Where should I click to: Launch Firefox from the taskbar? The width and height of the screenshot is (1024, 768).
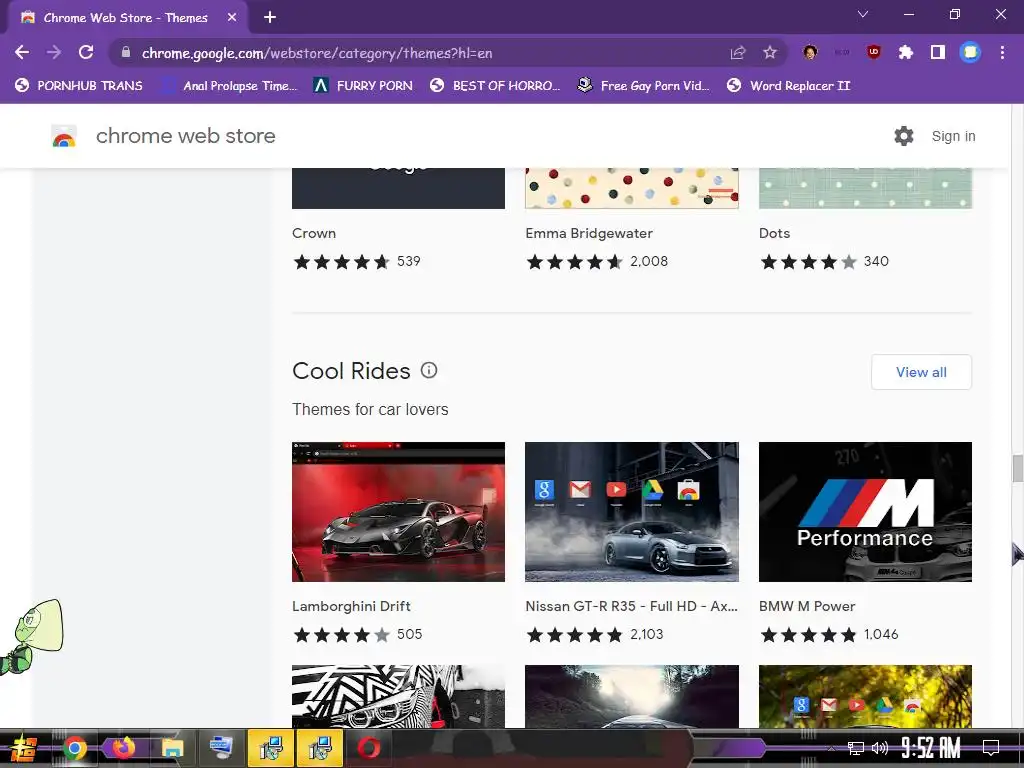pyautogui.click(x=123, y=748)
